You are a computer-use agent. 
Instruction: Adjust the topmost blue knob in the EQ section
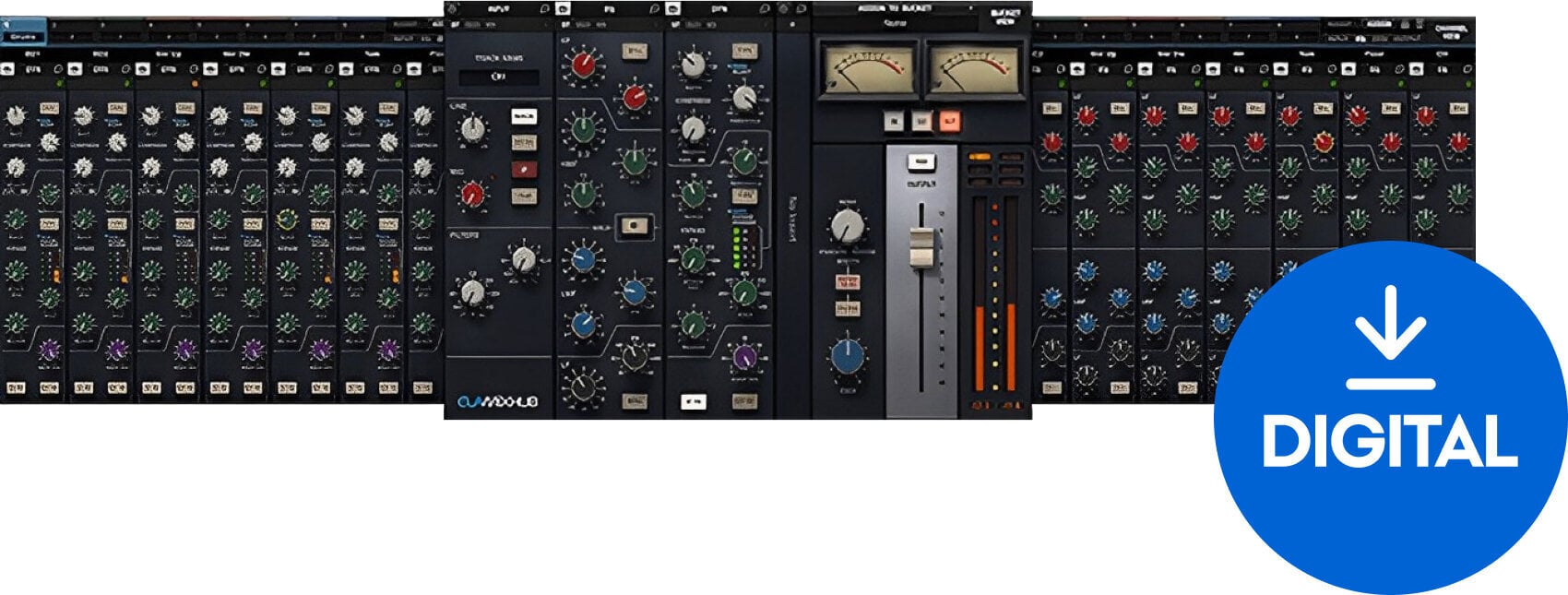pos(583,259)
